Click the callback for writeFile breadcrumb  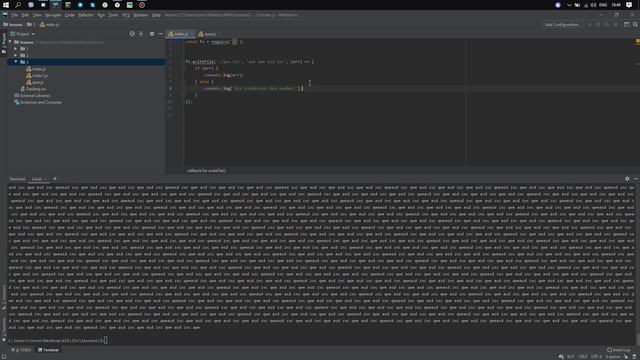[206, 171]
